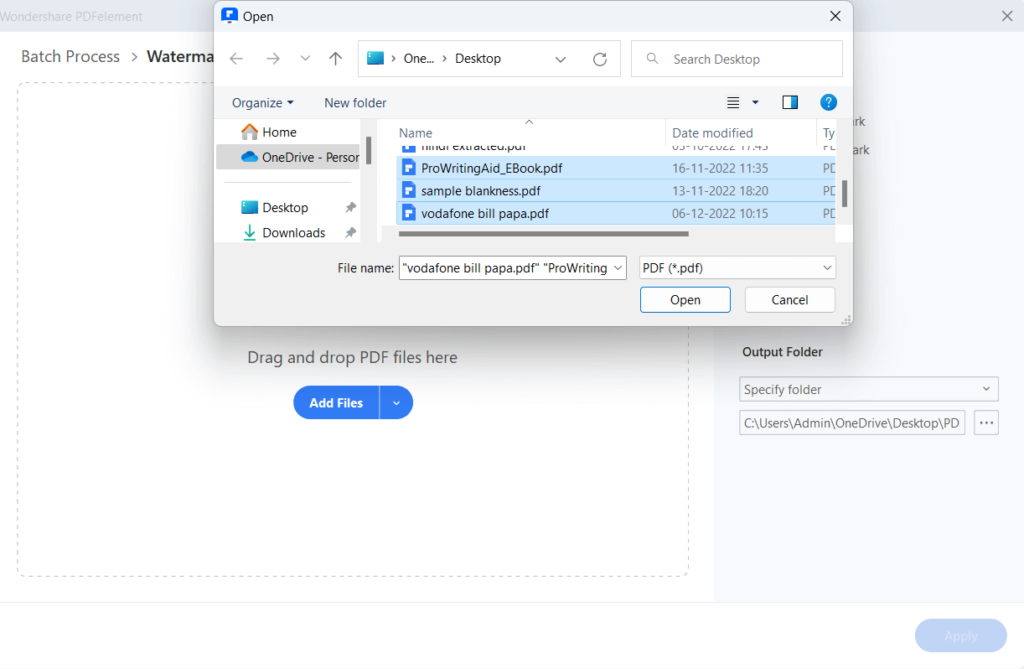Toggle the preview pane icon
The height and width of the screenshot is (669, 1024).
(x=790, y=103)
